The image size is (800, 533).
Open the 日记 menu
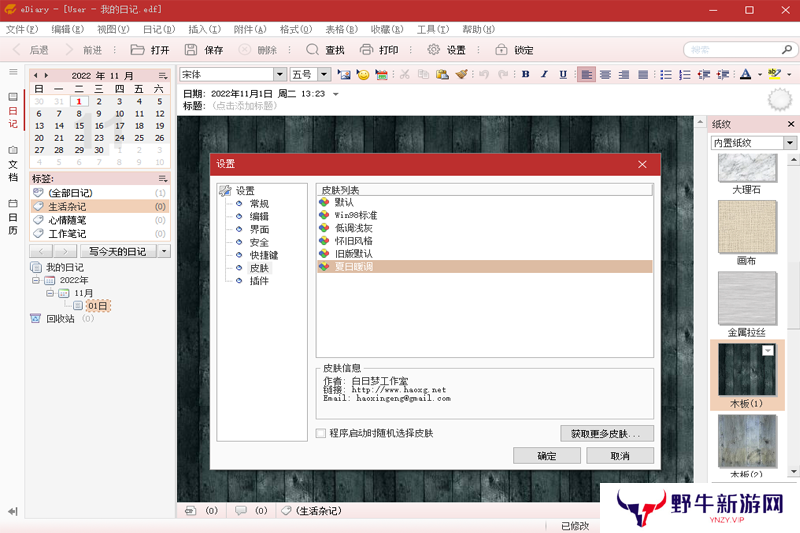[x=159, y=30]
